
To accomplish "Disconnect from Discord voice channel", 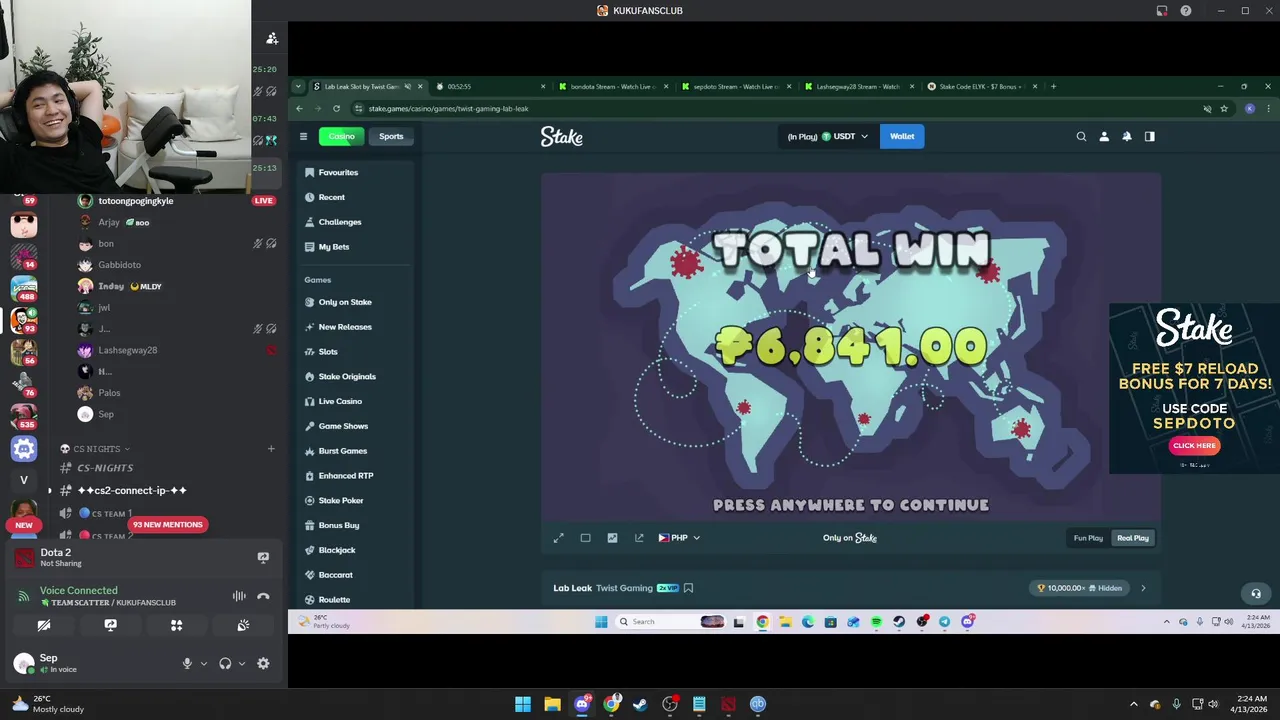I will [x=263, y=596].
